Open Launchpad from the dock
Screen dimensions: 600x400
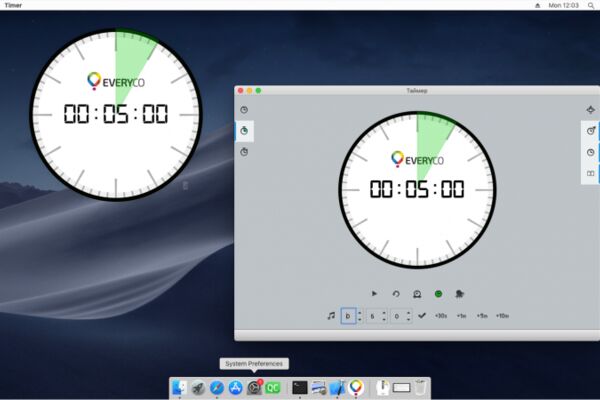(198, 388)
